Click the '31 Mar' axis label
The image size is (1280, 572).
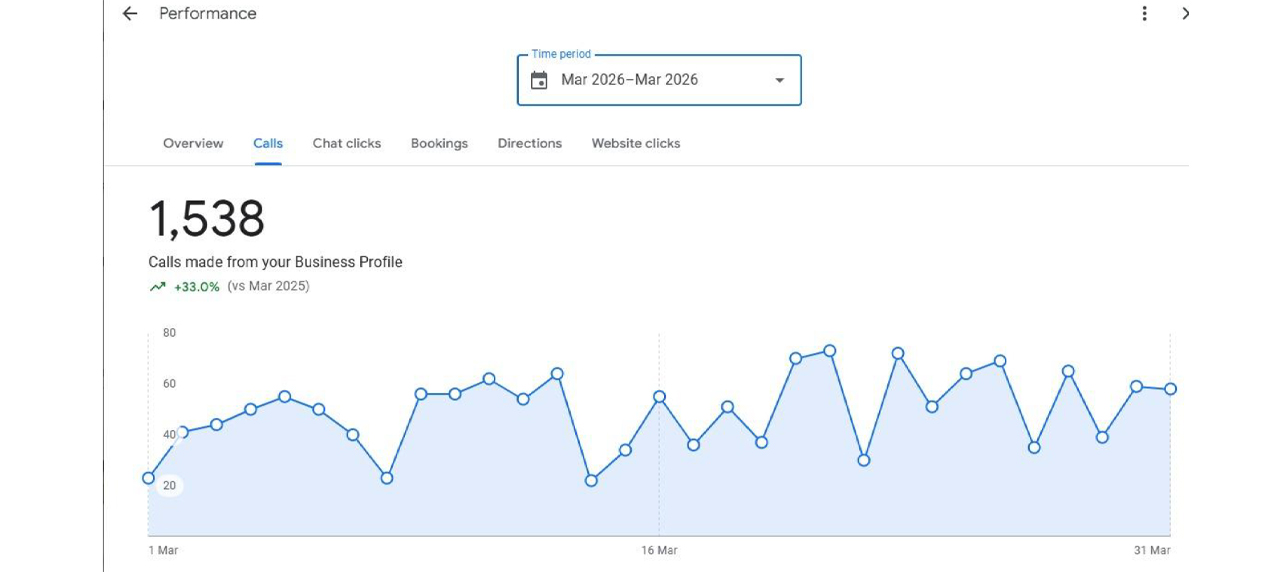click(1152, 550)
